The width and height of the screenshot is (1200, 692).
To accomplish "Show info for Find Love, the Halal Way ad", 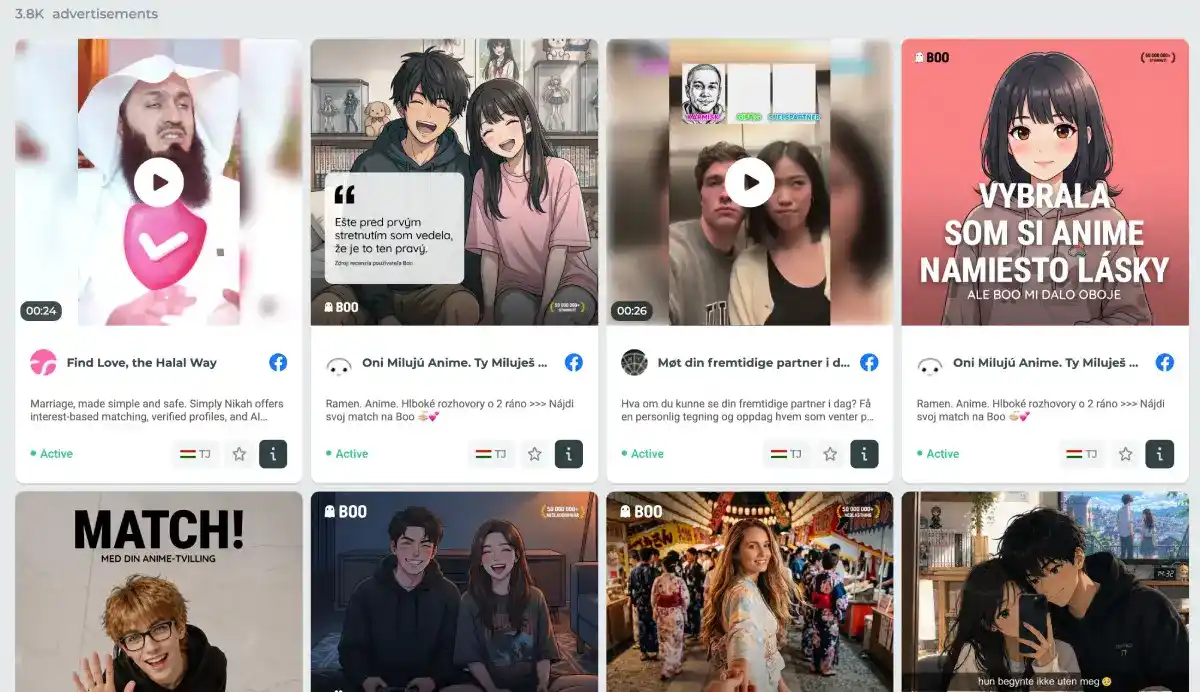I will (273, 454).
